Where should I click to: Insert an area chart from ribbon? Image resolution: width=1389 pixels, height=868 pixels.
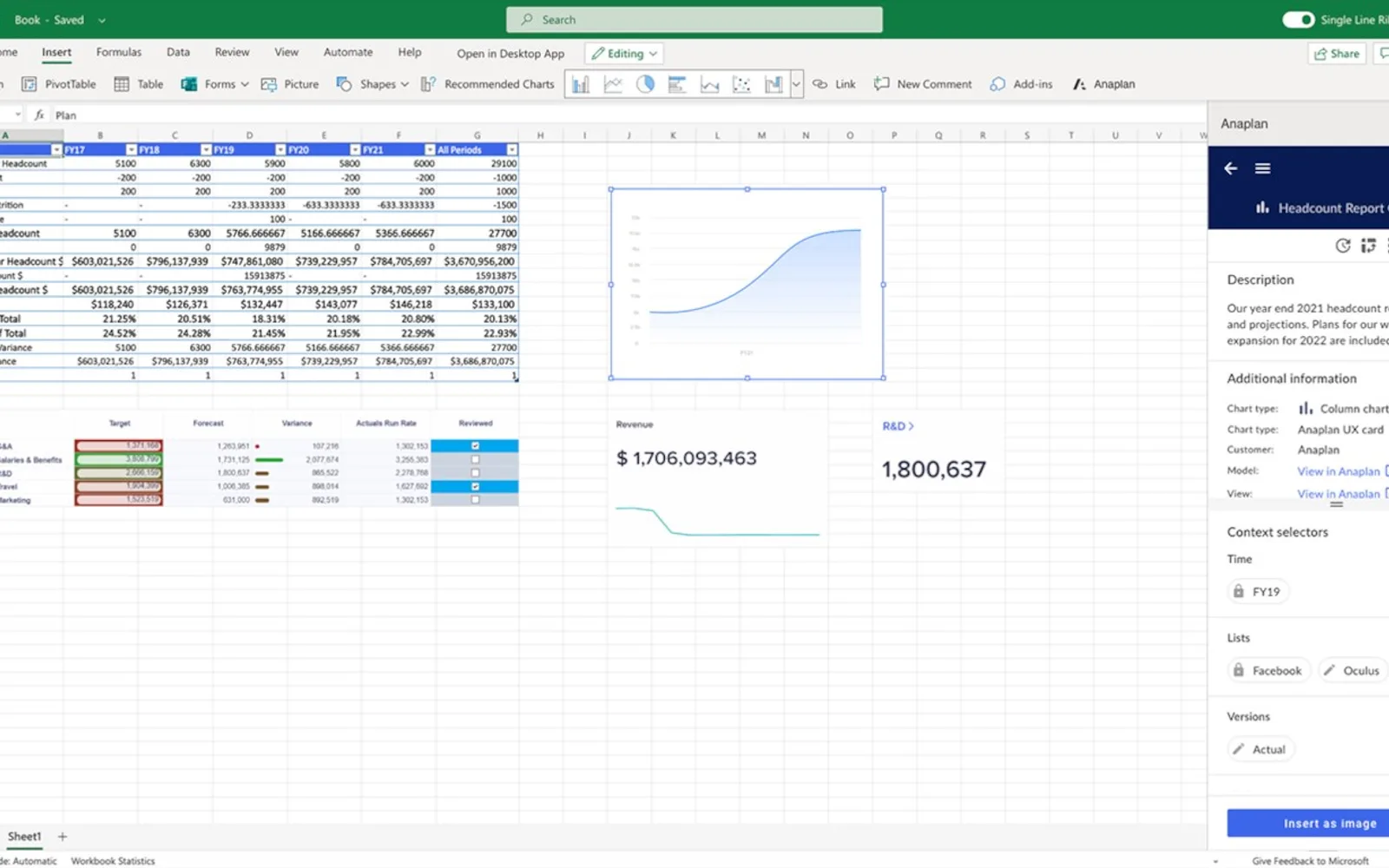tap(709, 84)
